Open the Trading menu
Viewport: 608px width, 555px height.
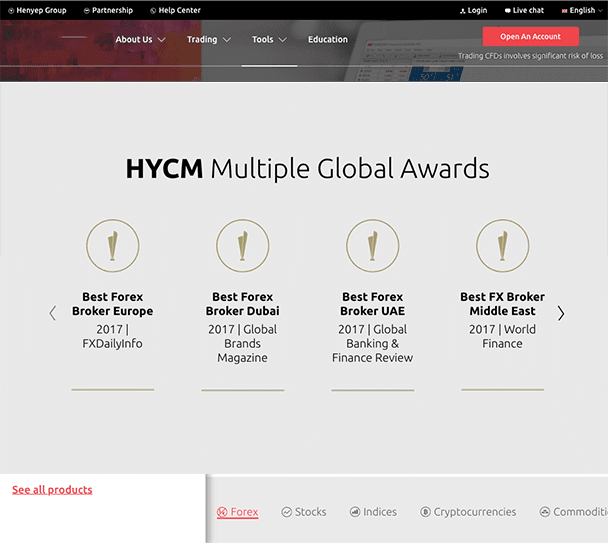tap(202, 40)
